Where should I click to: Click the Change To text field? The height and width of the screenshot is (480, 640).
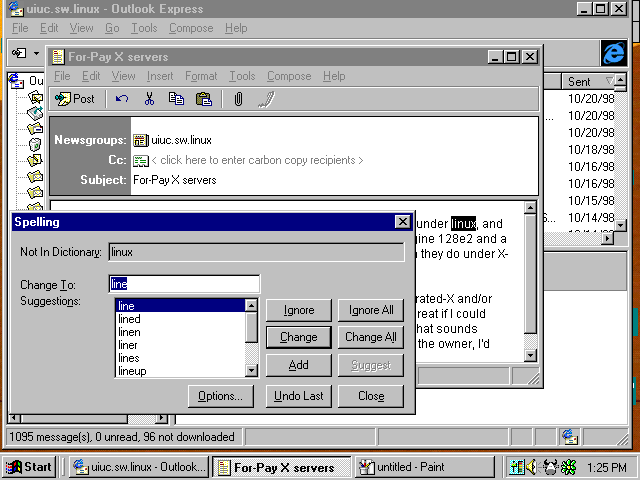pos(184,284)
